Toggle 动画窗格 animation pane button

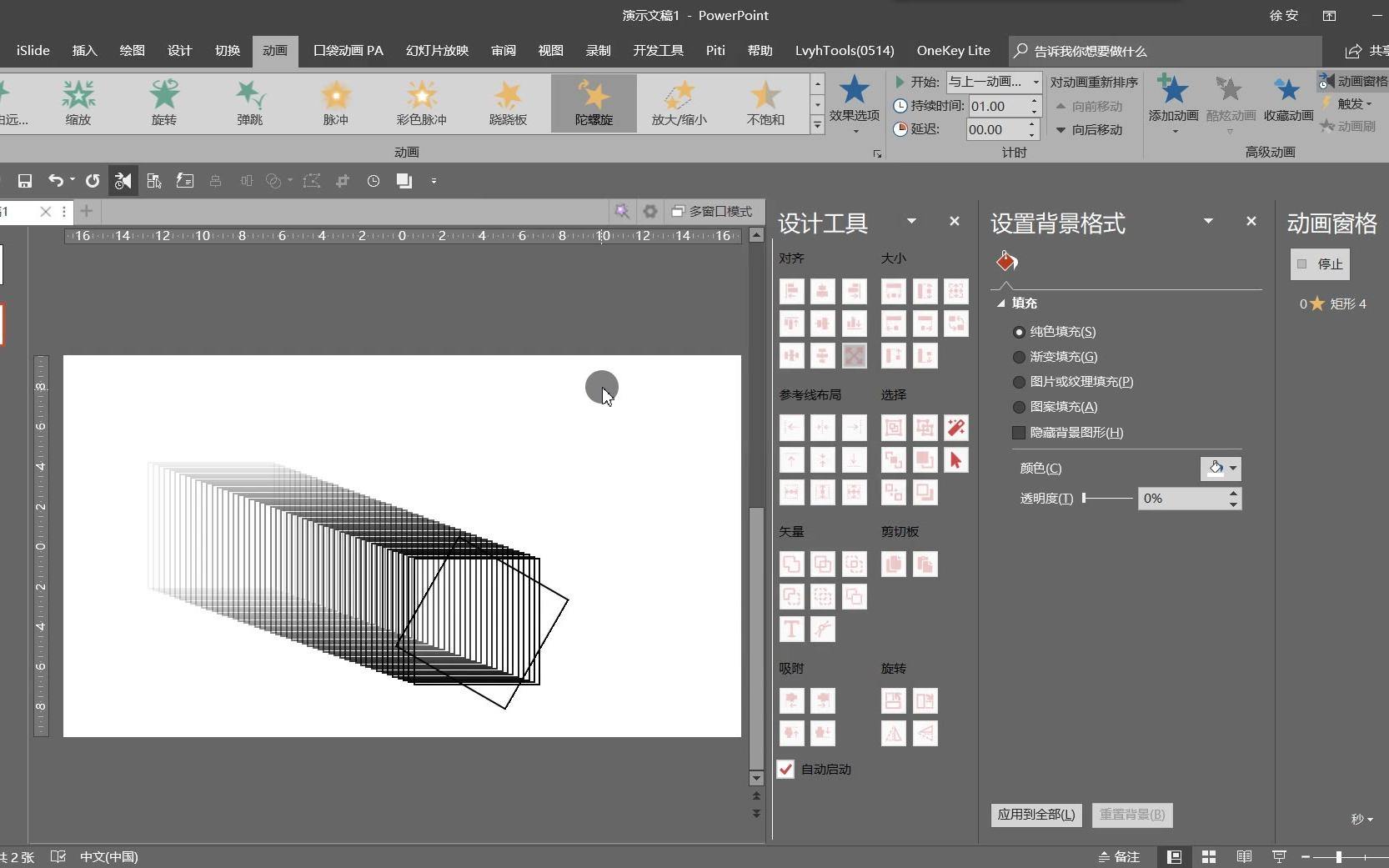point(1353,81)
